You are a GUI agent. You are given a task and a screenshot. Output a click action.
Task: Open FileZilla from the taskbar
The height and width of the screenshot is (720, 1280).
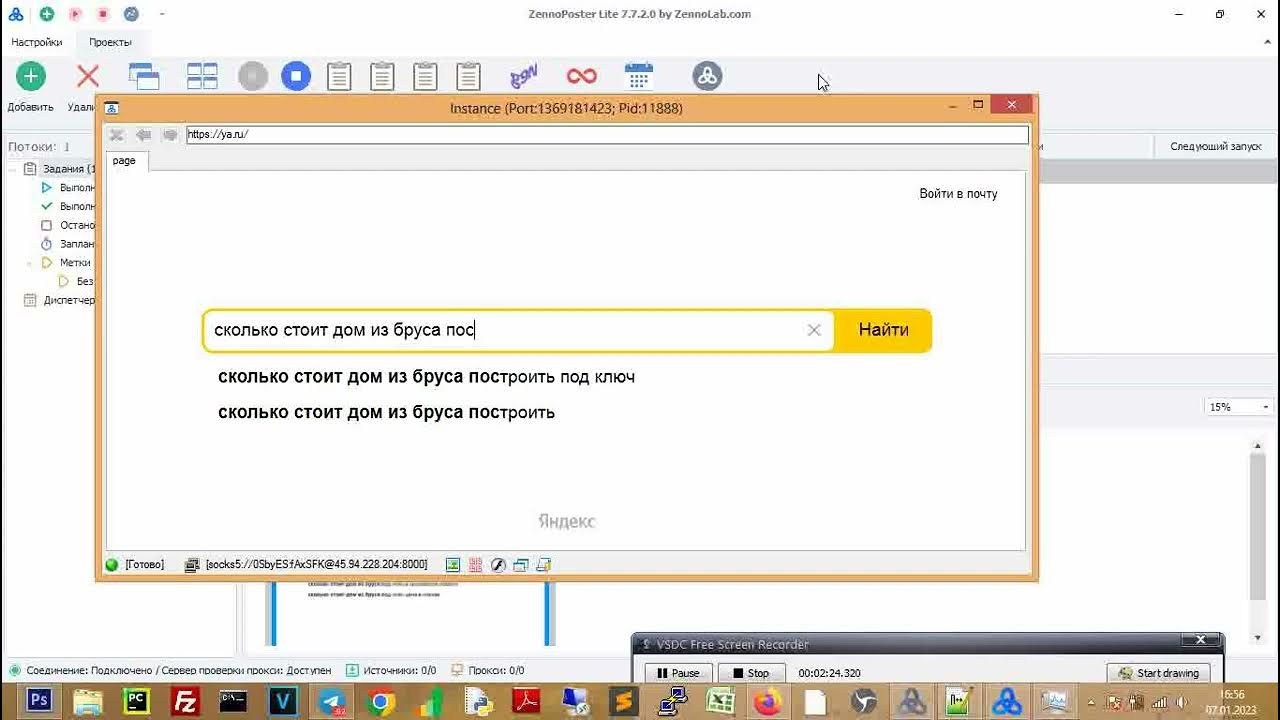(x=185, y=702)
